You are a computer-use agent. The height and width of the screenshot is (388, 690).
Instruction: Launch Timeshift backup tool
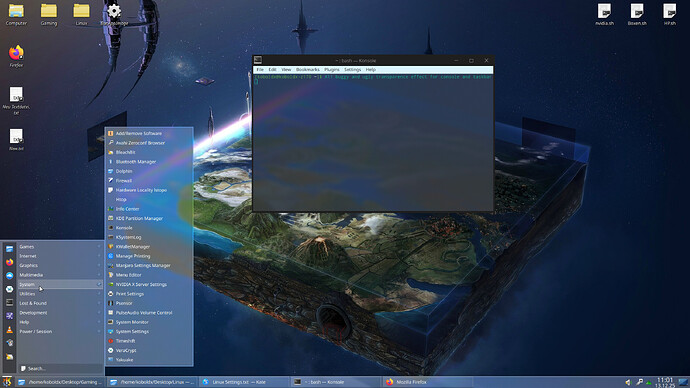tap(149, 341)
